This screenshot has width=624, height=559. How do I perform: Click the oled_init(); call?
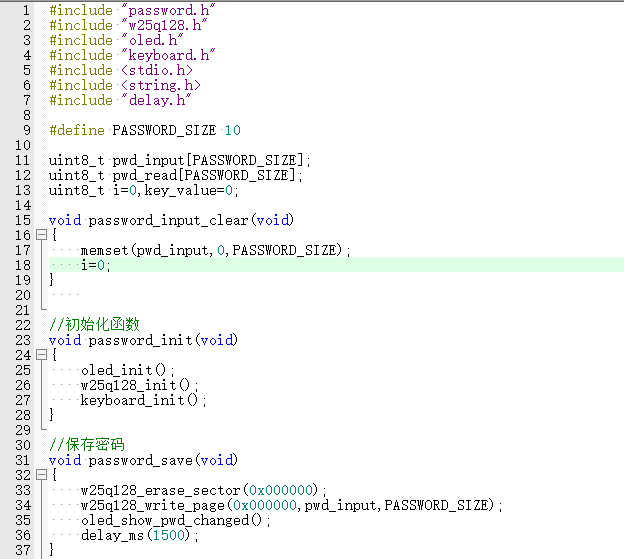coord(128,371)
